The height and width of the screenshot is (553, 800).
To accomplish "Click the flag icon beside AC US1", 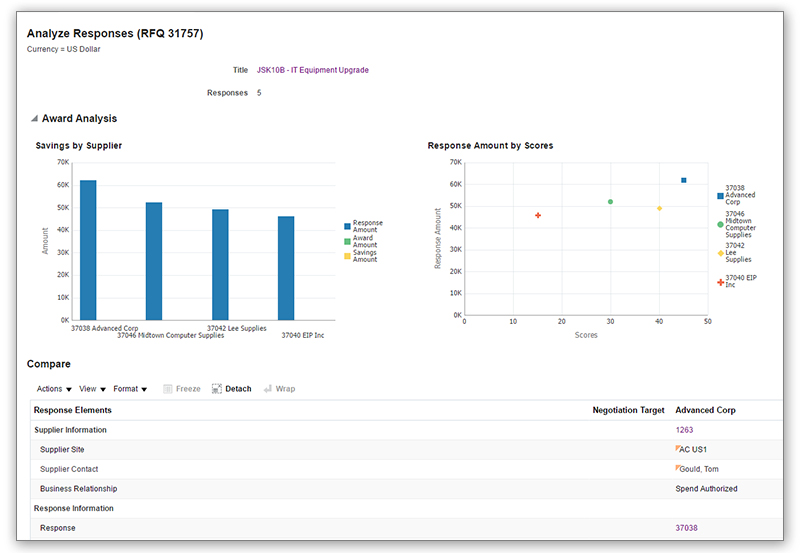I will point(679,449).
